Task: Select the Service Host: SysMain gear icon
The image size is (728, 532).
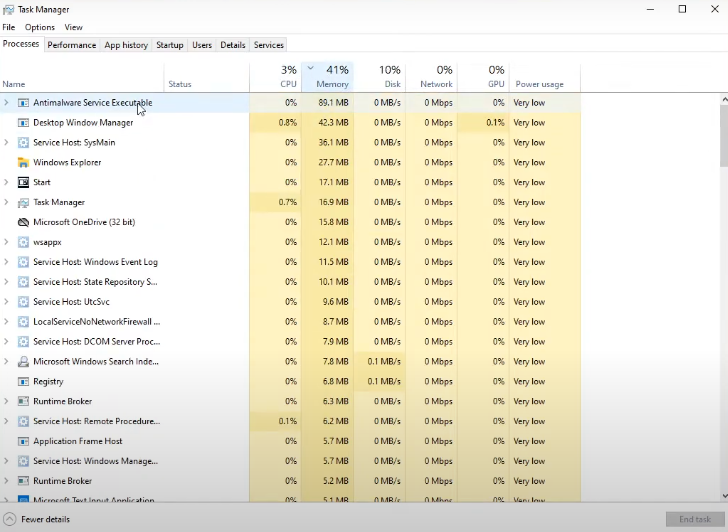Action: pyautogui.click(x=23, y=143)
